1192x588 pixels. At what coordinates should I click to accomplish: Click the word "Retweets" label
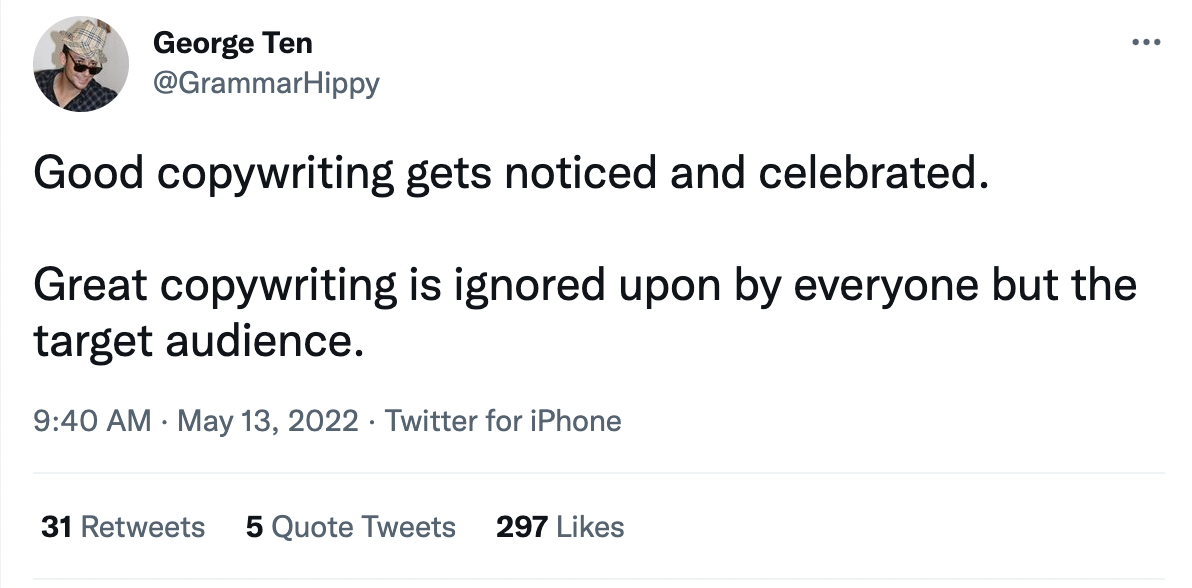pyautogui.click(x=142, y=527)
